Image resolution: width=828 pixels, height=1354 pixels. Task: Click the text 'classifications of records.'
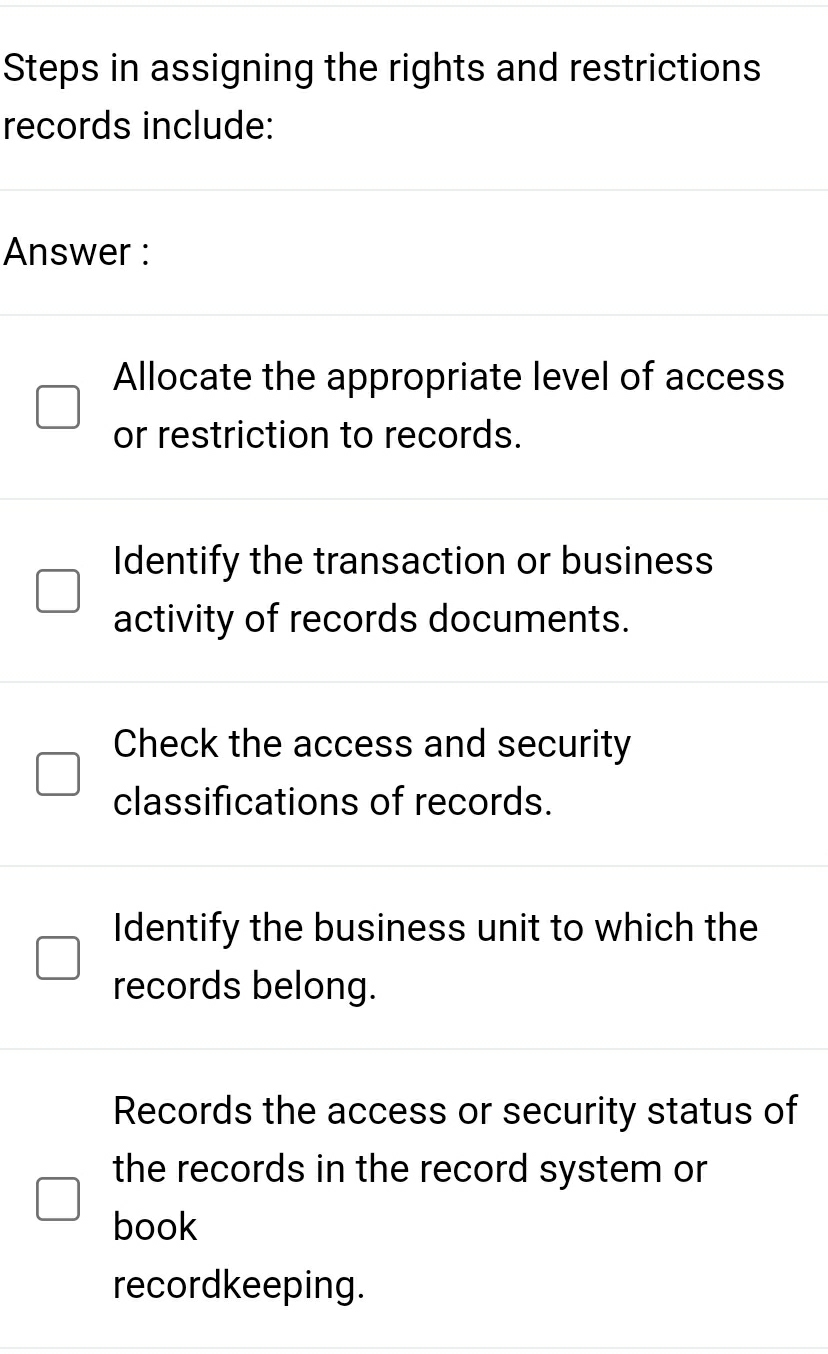tap(333, 802)
